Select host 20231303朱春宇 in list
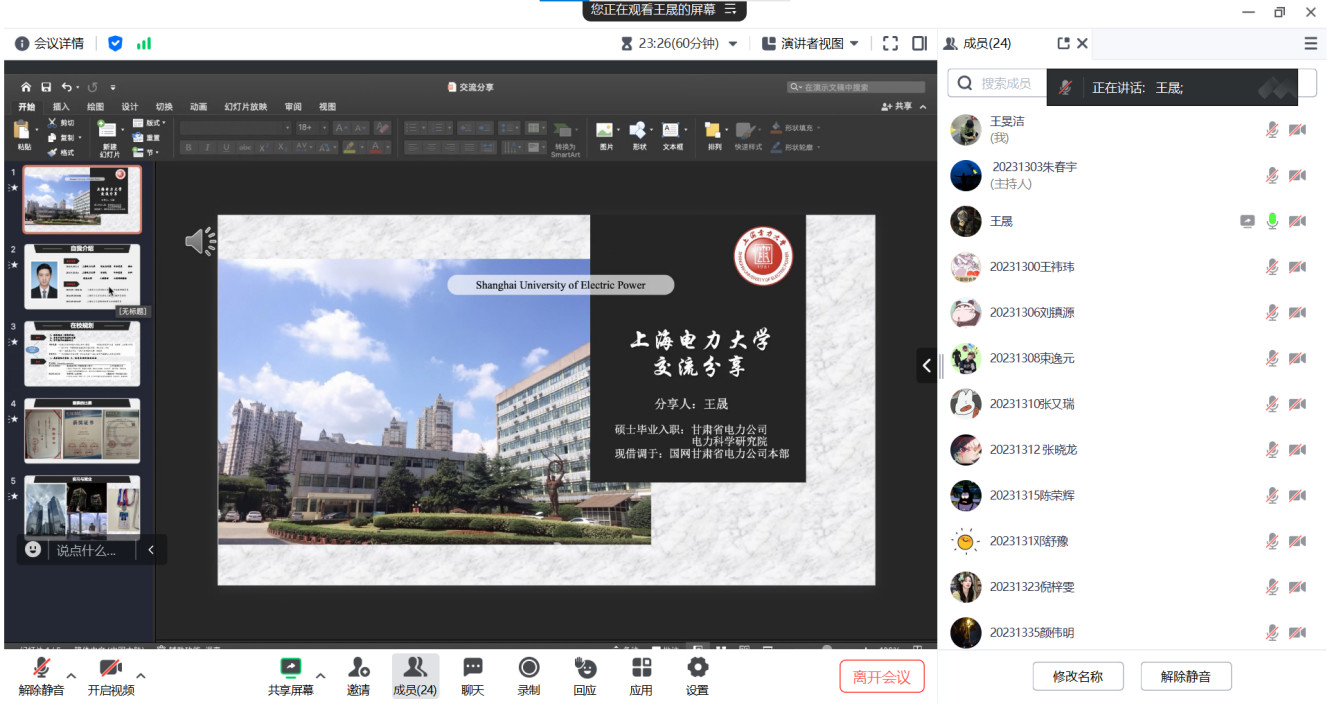 [x=1132, y=175]
